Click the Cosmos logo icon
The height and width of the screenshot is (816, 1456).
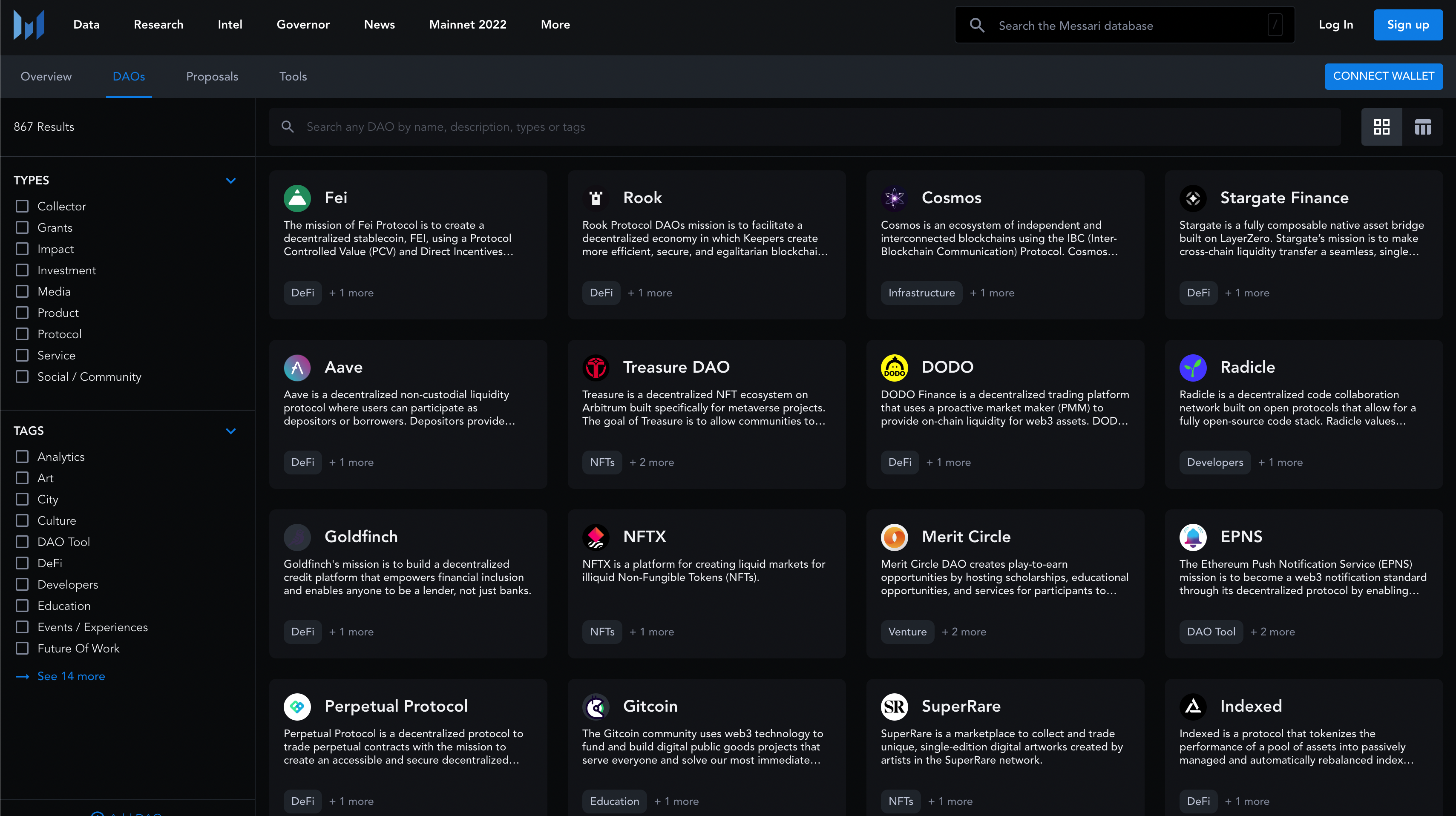coord(894,198)
